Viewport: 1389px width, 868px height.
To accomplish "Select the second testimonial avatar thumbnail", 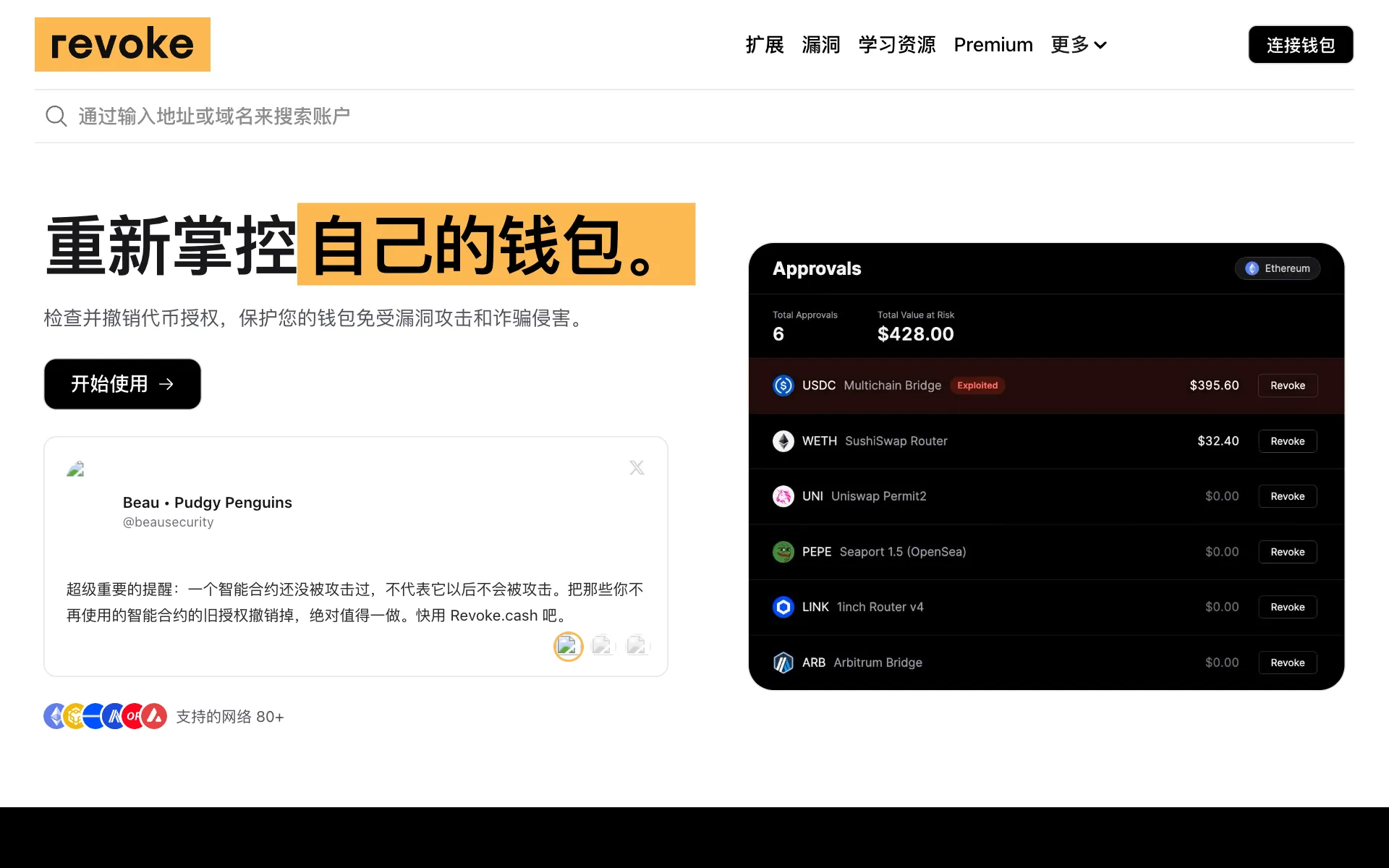I will point(603,645).
